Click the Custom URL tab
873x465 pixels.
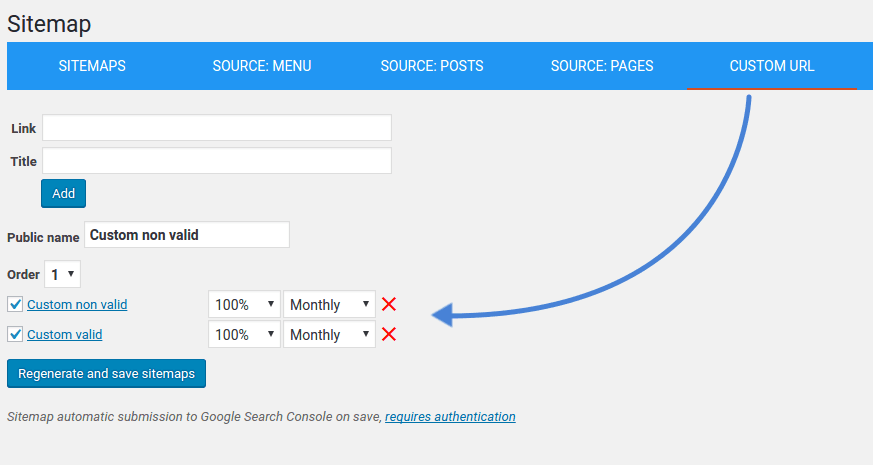tap(772, 66)
